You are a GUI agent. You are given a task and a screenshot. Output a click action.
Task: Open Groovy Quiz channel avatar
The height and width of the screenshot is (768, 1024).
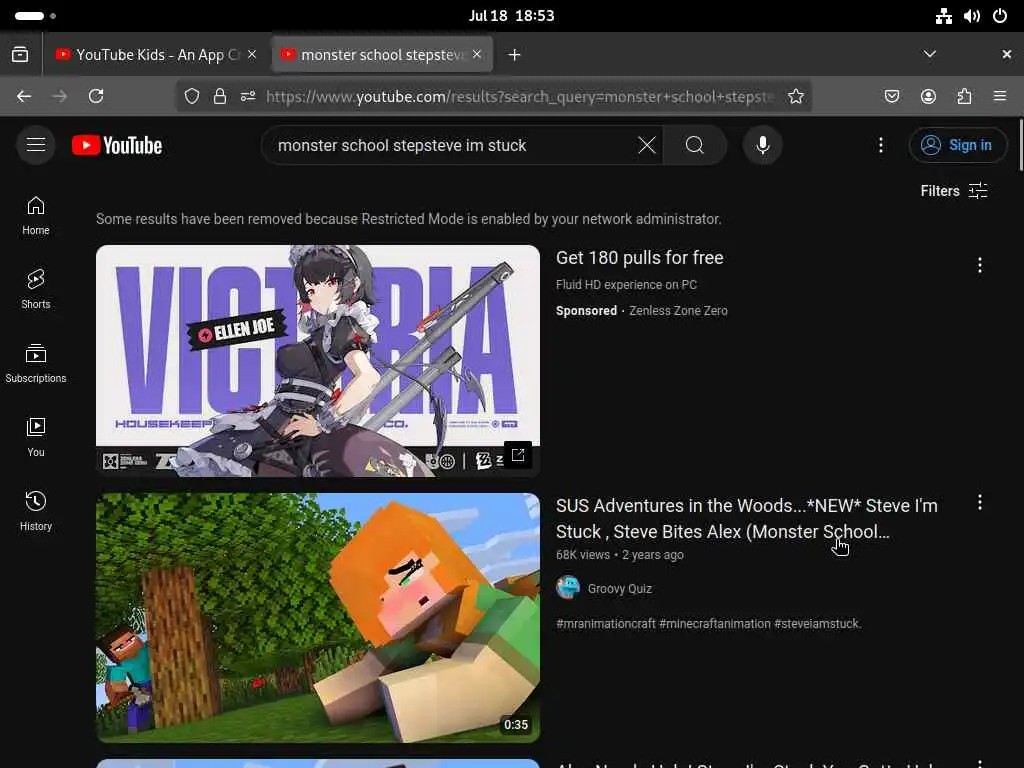pyautogui.click(x=568, y=588)
